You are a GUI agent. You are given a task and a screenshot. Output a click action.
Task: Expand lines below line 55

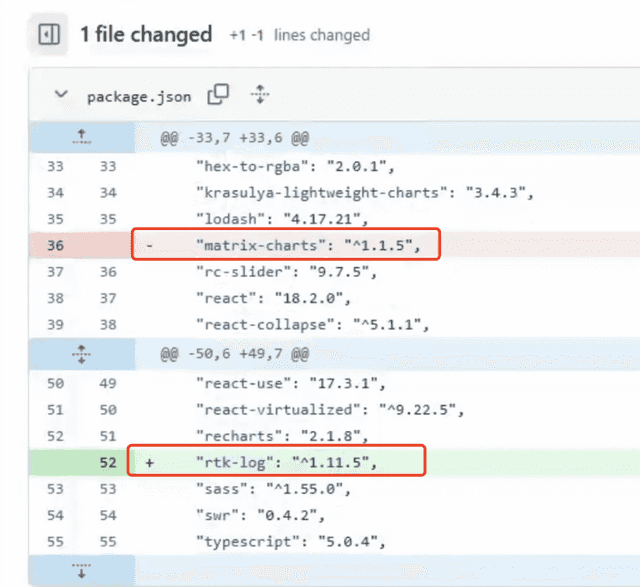(82, 570)
